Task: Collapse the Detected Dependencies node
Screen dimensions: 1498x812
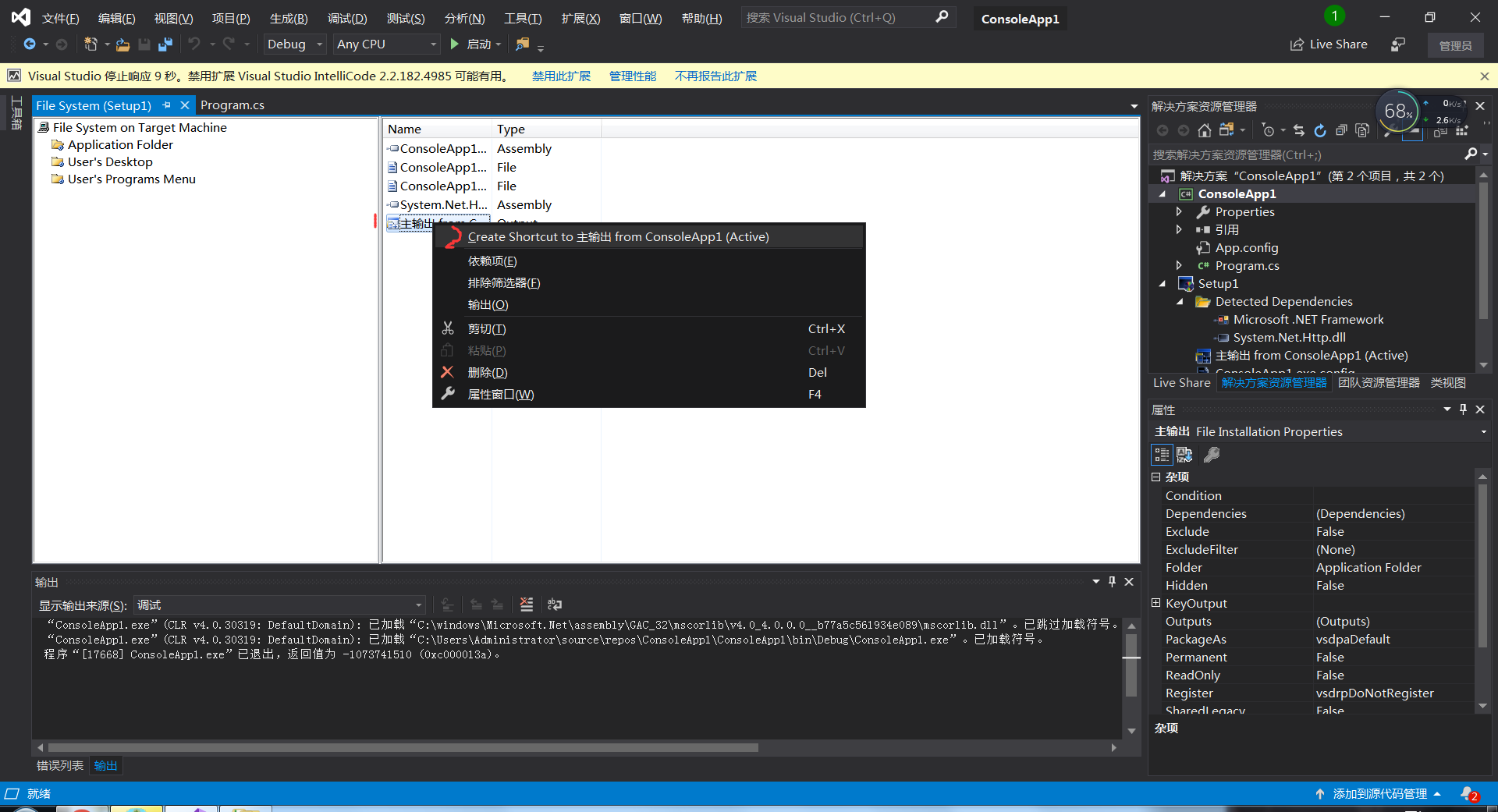Action: [x=1180, y=302]
